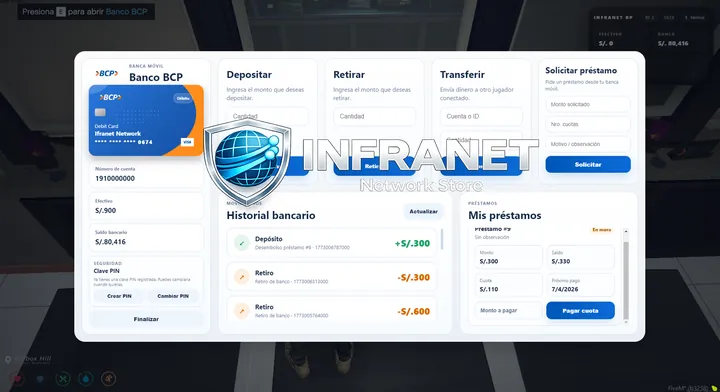This screenshot has height=392, width=720.
Task: Click the Sin observación loan note
Action: click(492, 237)
